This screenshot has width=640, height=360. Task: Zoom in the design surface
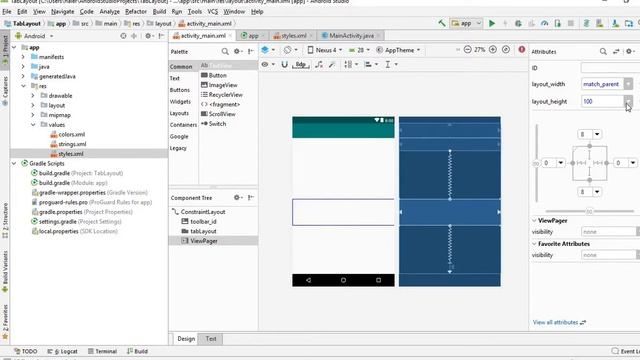493,50
